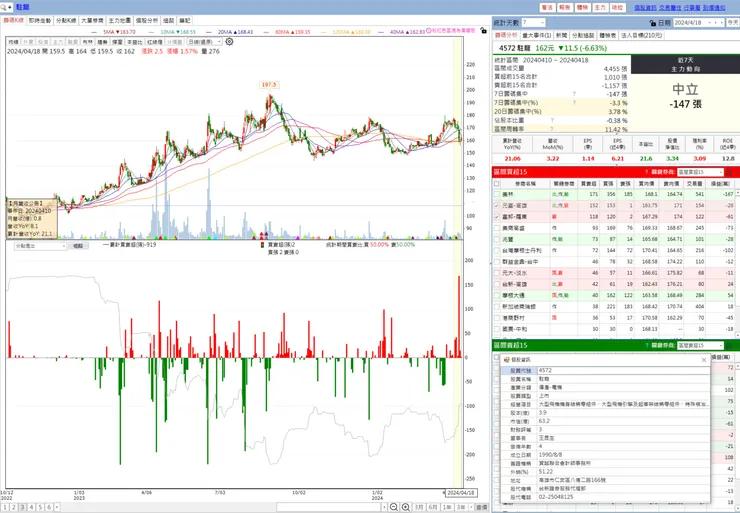Open the dropdown arrow after the 3年 range button

(x=471, y=507)
